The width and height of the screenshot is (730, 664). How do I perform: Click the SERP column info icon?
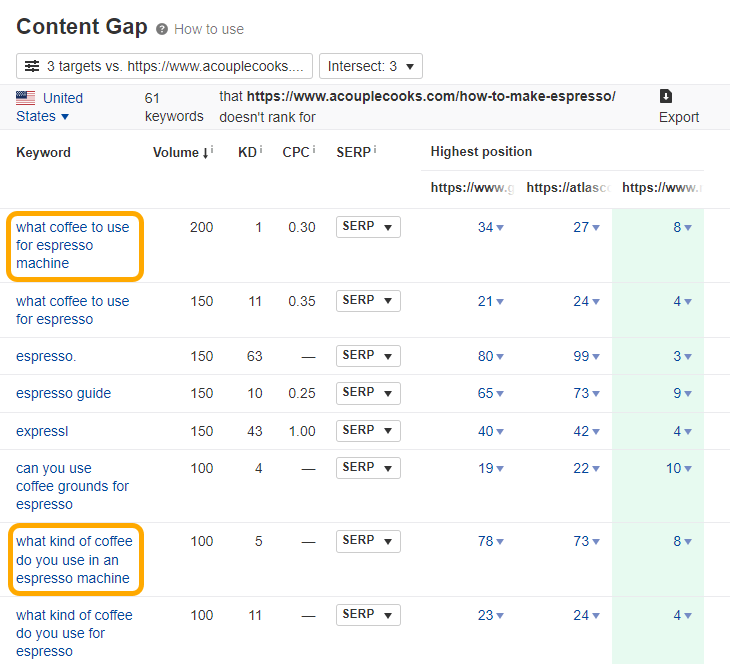click(x=373, y=150)
